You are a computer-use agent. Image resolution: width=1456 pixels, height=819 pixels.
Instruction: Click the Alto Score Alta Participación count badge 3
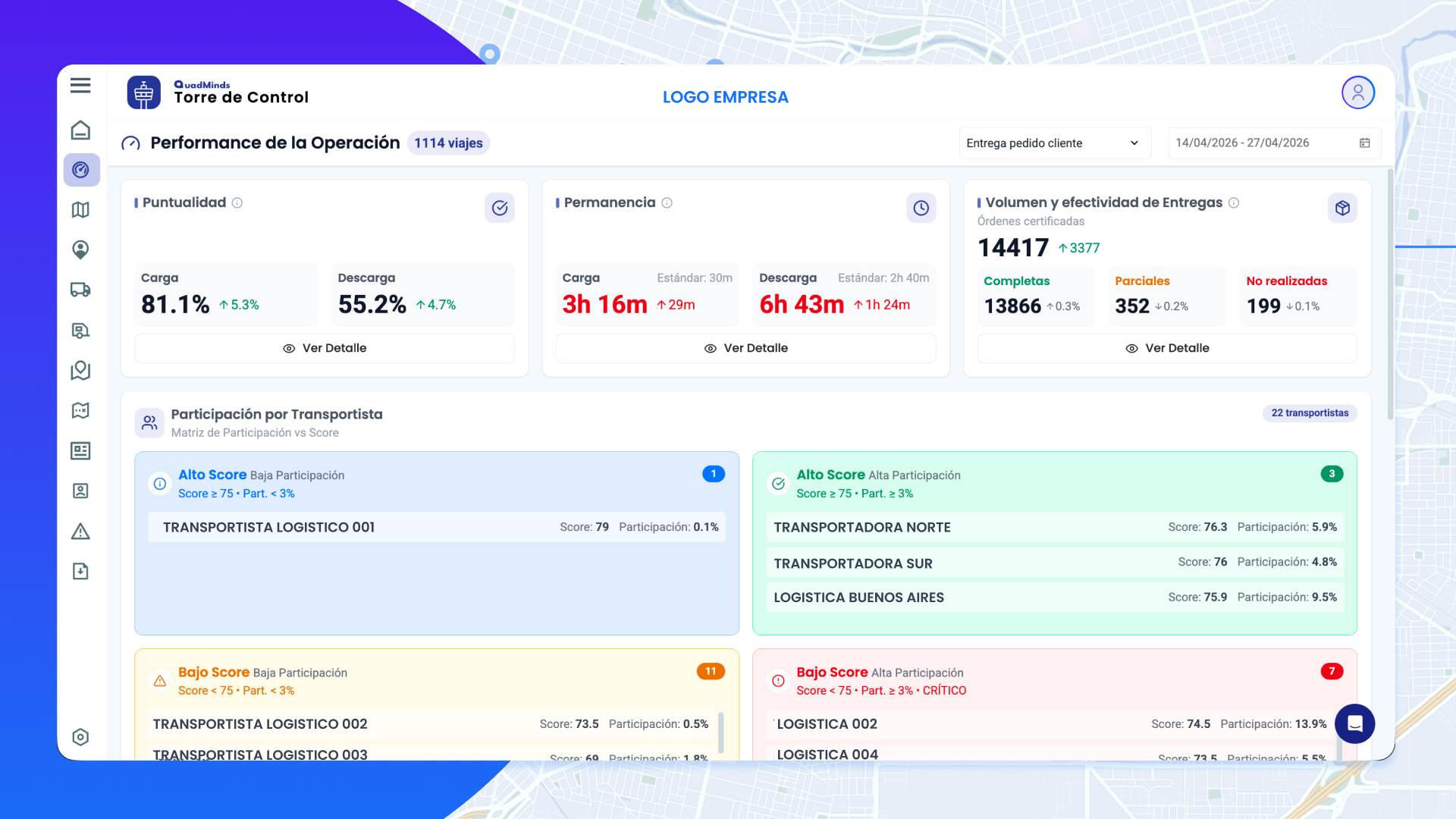click(1332, 474)
